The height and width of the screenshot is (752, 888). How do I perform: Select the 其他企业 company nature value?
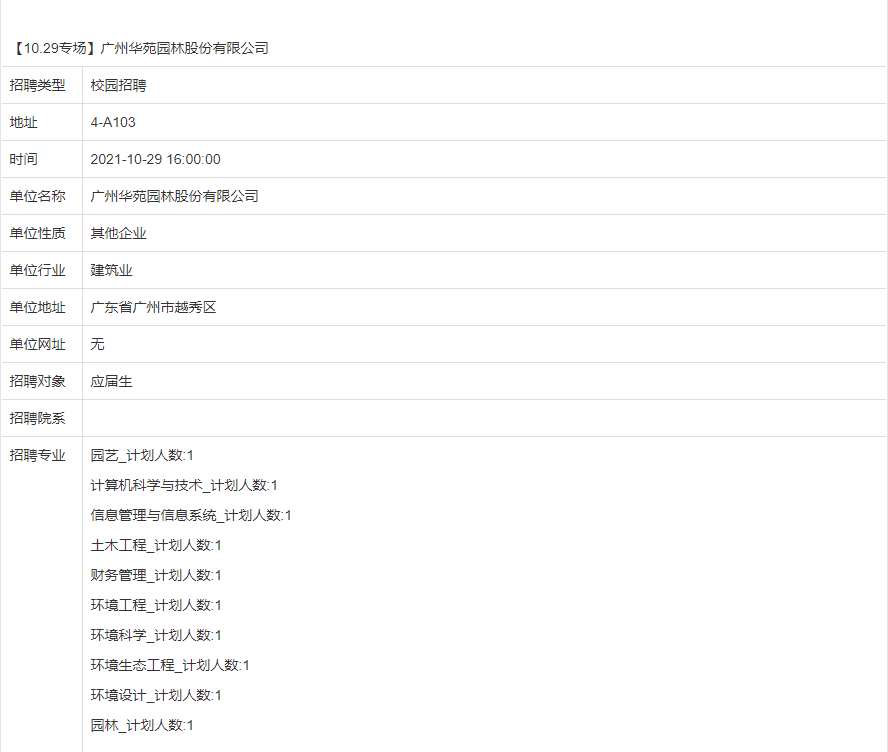(118, 234)
